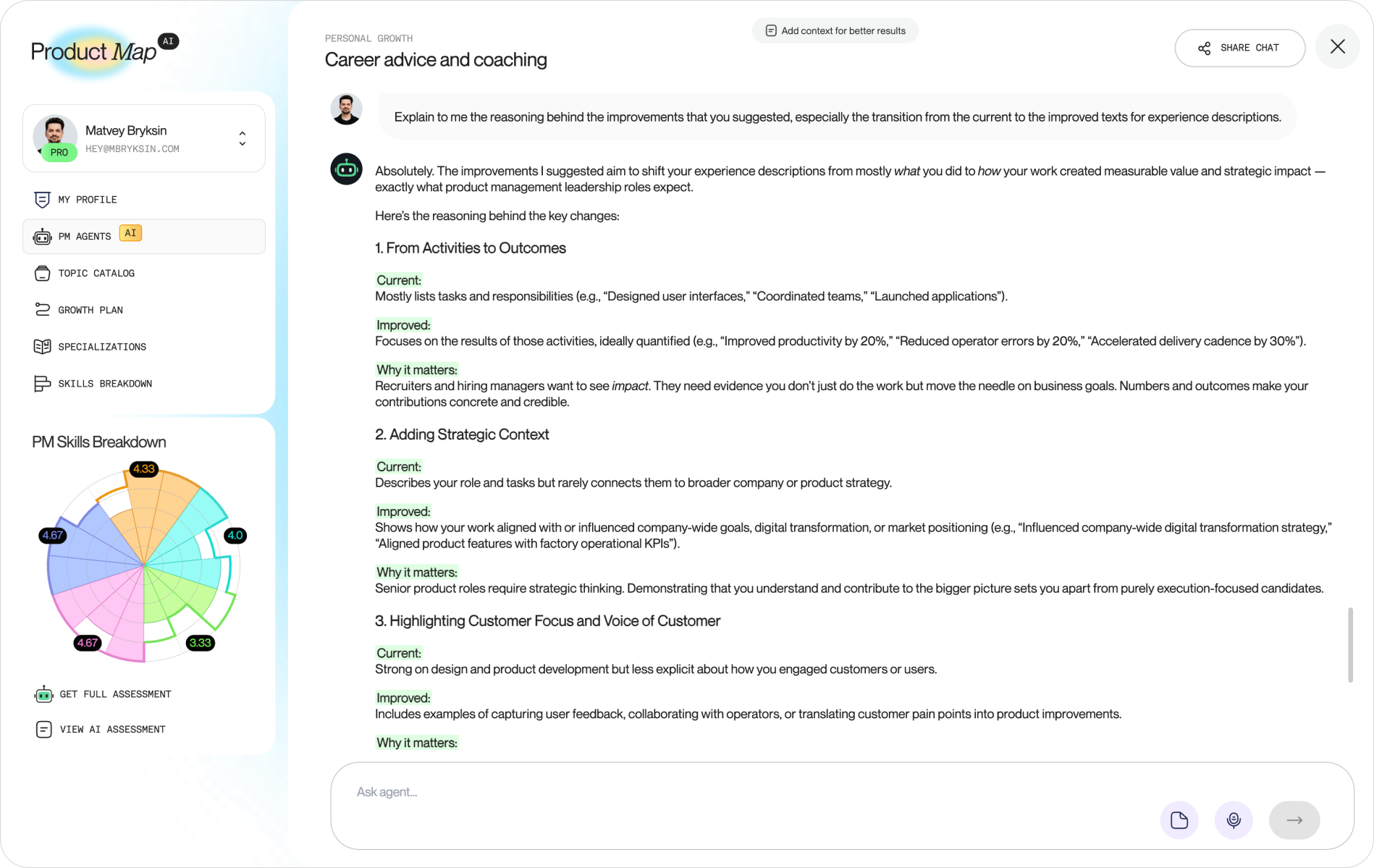The width and height of the screenshot is (1374, 868).
Task: Click heading '1. From Activities to Outcomes'
Action: (471, 248)
